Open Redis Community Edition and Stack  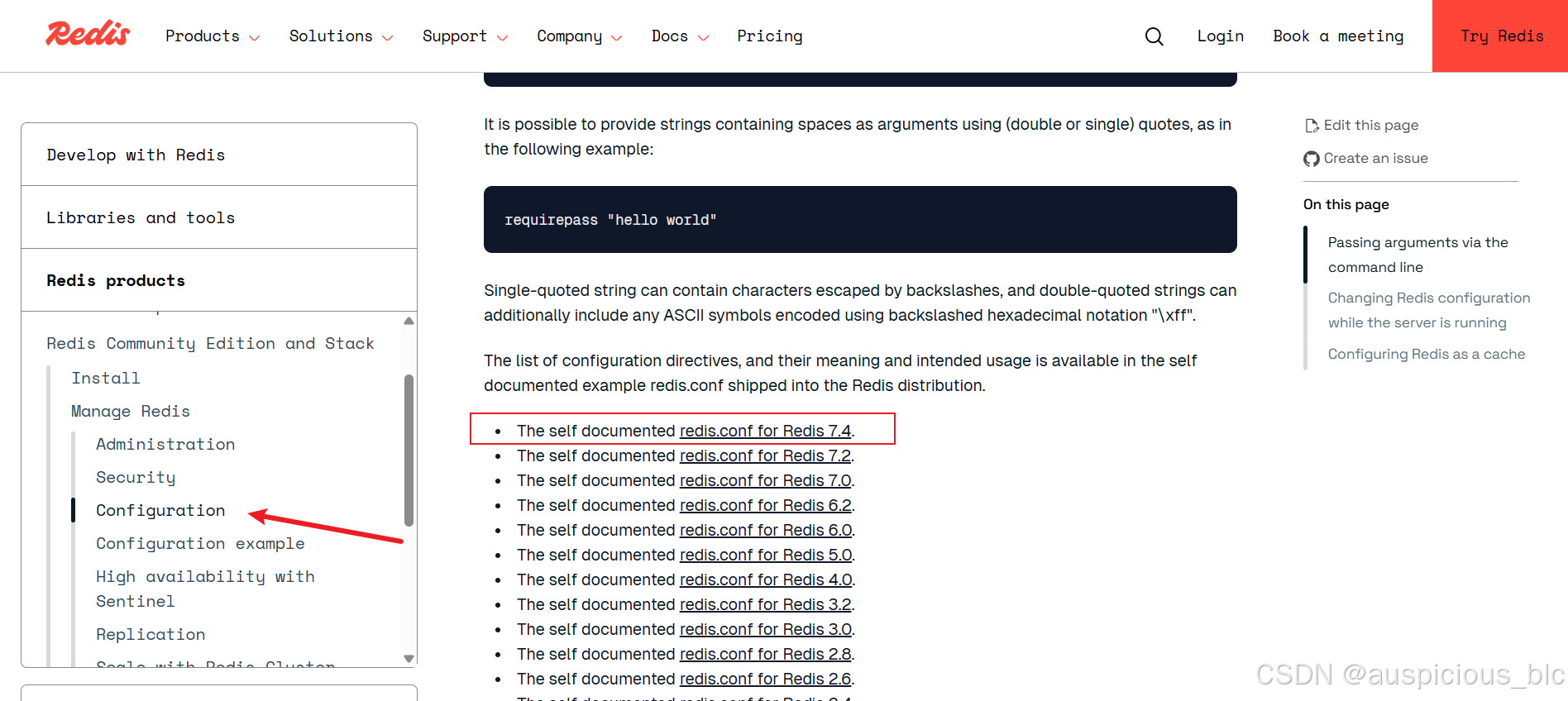(210, 343)
